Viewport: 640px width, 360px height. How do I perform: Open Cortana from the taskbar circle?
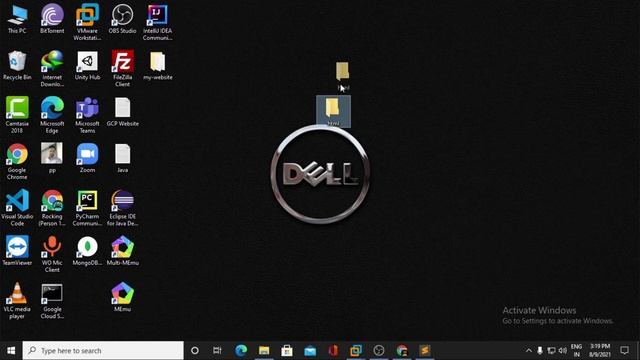point(195,351)
